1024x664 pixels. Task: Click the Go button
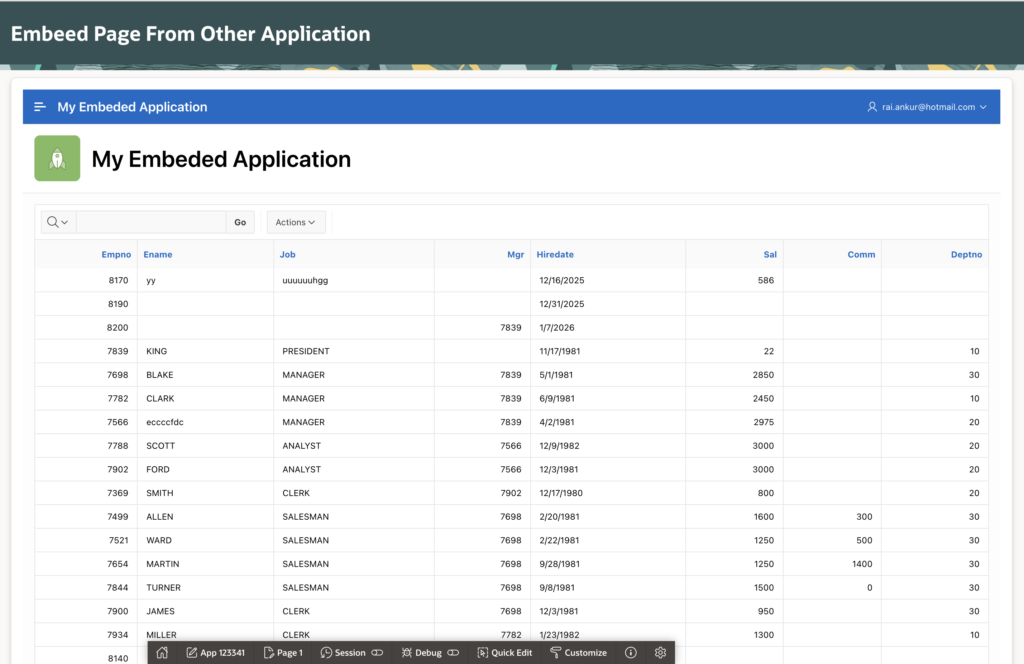[x=240, y=222]
